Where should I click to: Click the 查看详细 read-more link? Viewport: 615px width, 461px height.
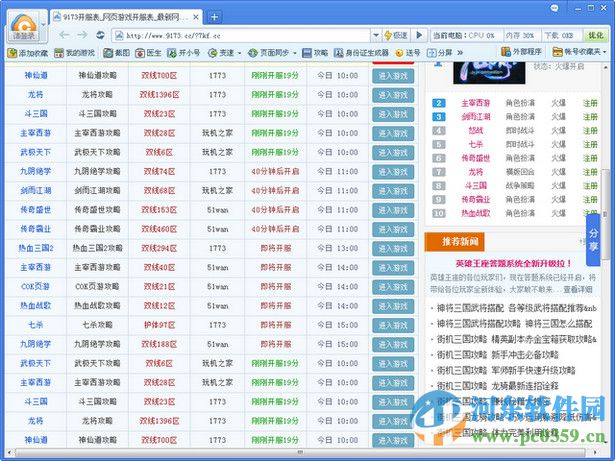(578, 290)
